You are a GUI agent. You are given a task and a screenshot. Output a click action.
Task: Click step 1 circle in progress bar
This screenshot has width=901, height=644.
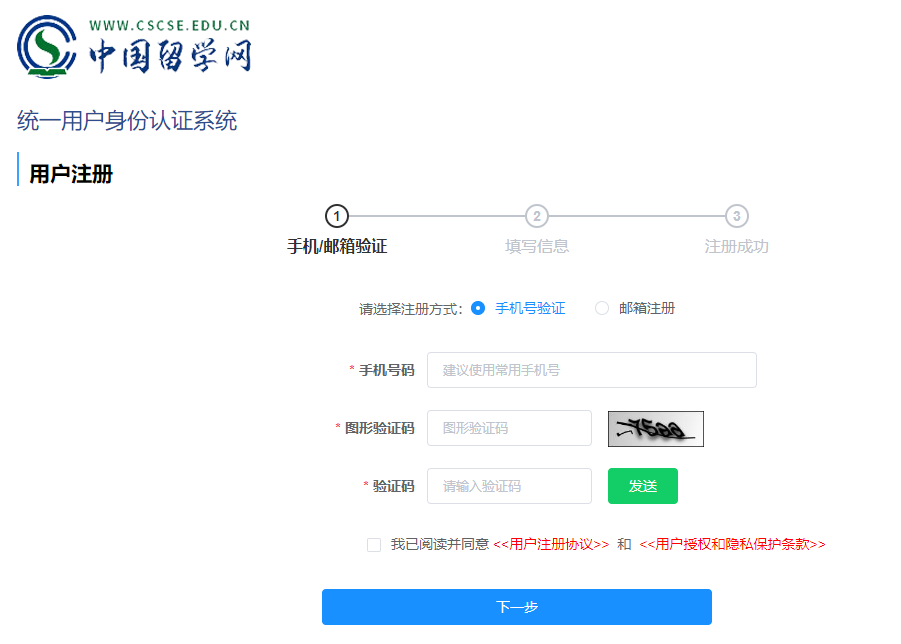point(337,217)
